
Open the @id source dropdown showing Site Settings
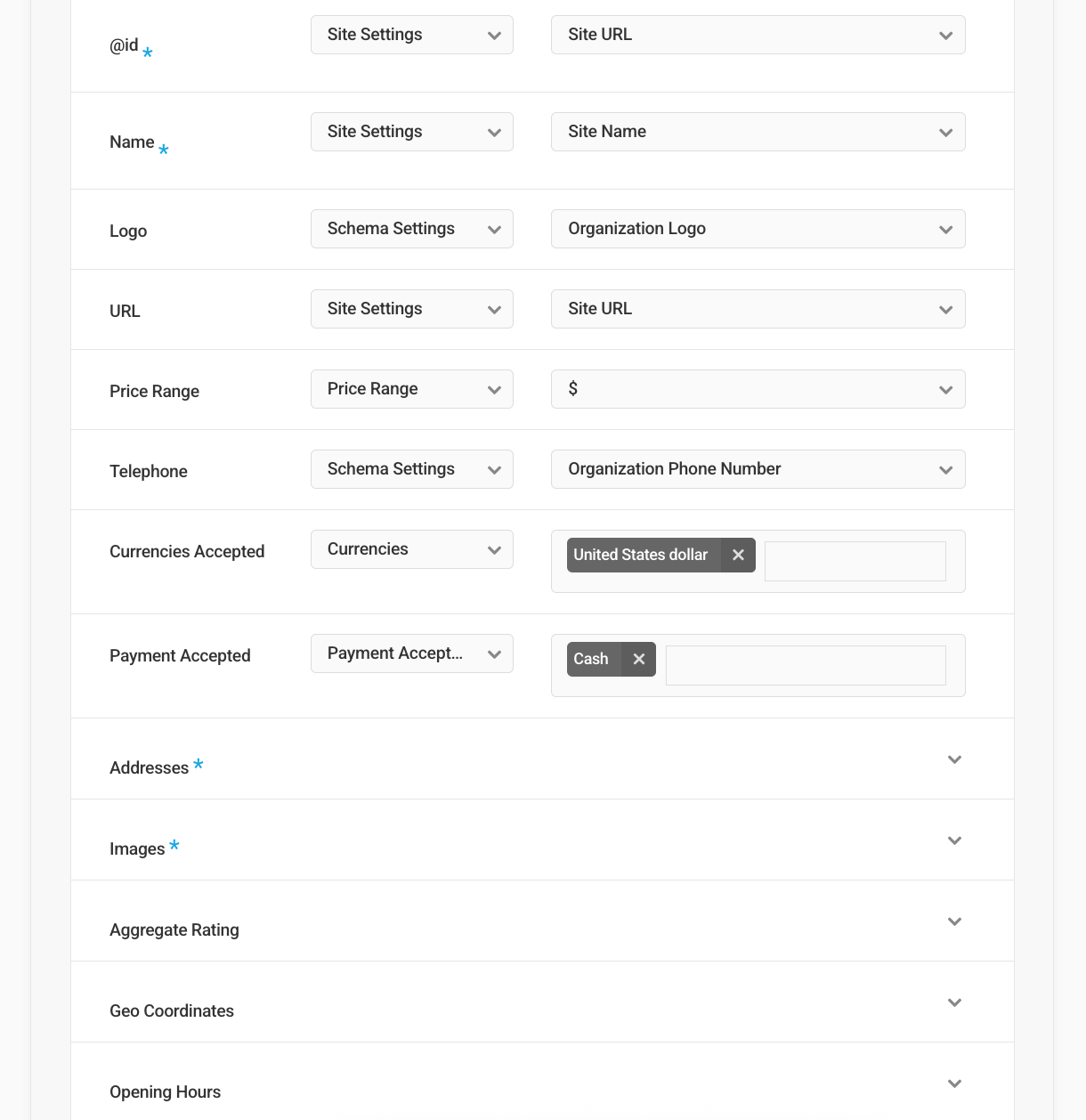(411, 34)
